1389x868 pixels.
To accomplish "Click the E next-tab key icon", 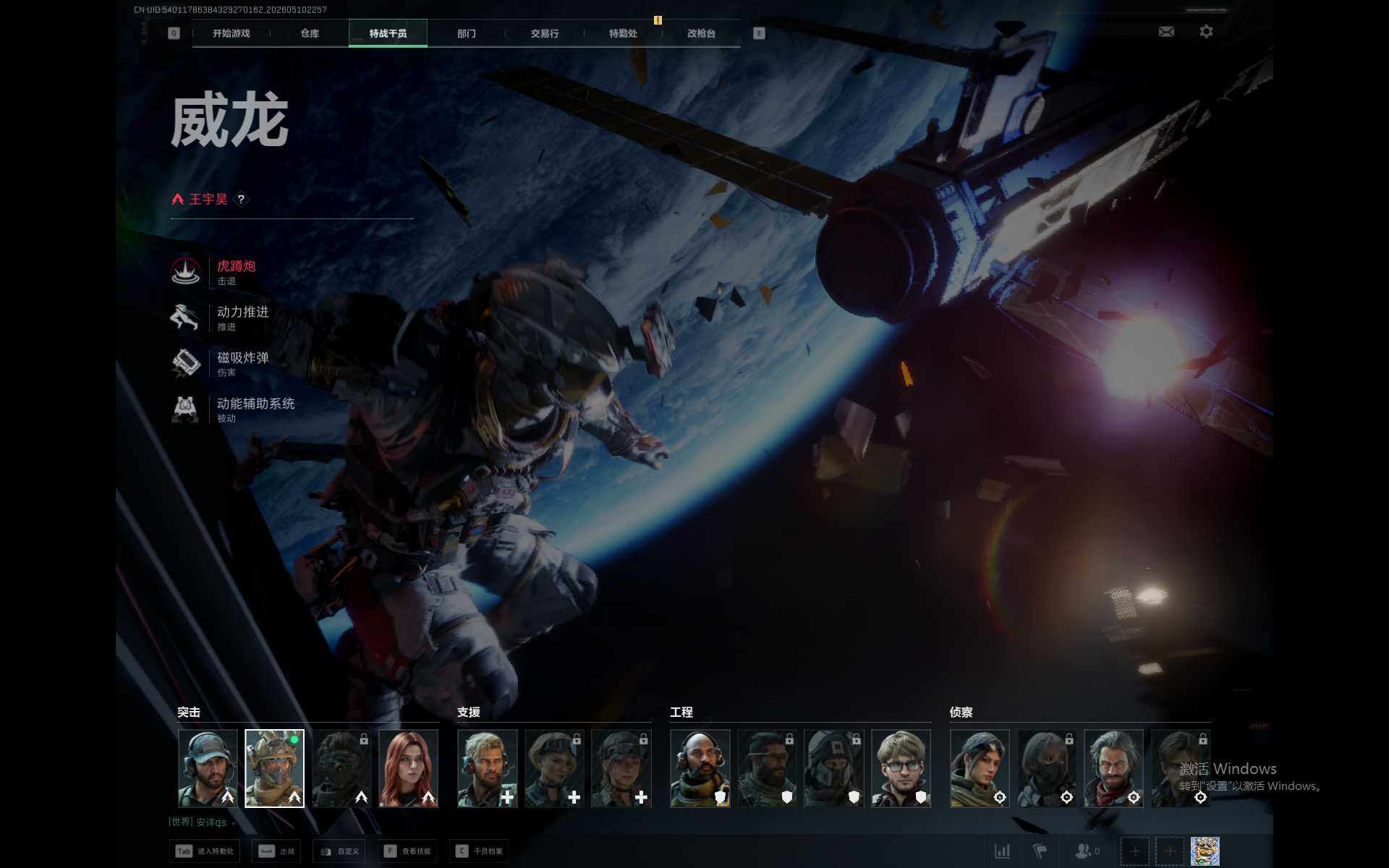I will point(759,33).
